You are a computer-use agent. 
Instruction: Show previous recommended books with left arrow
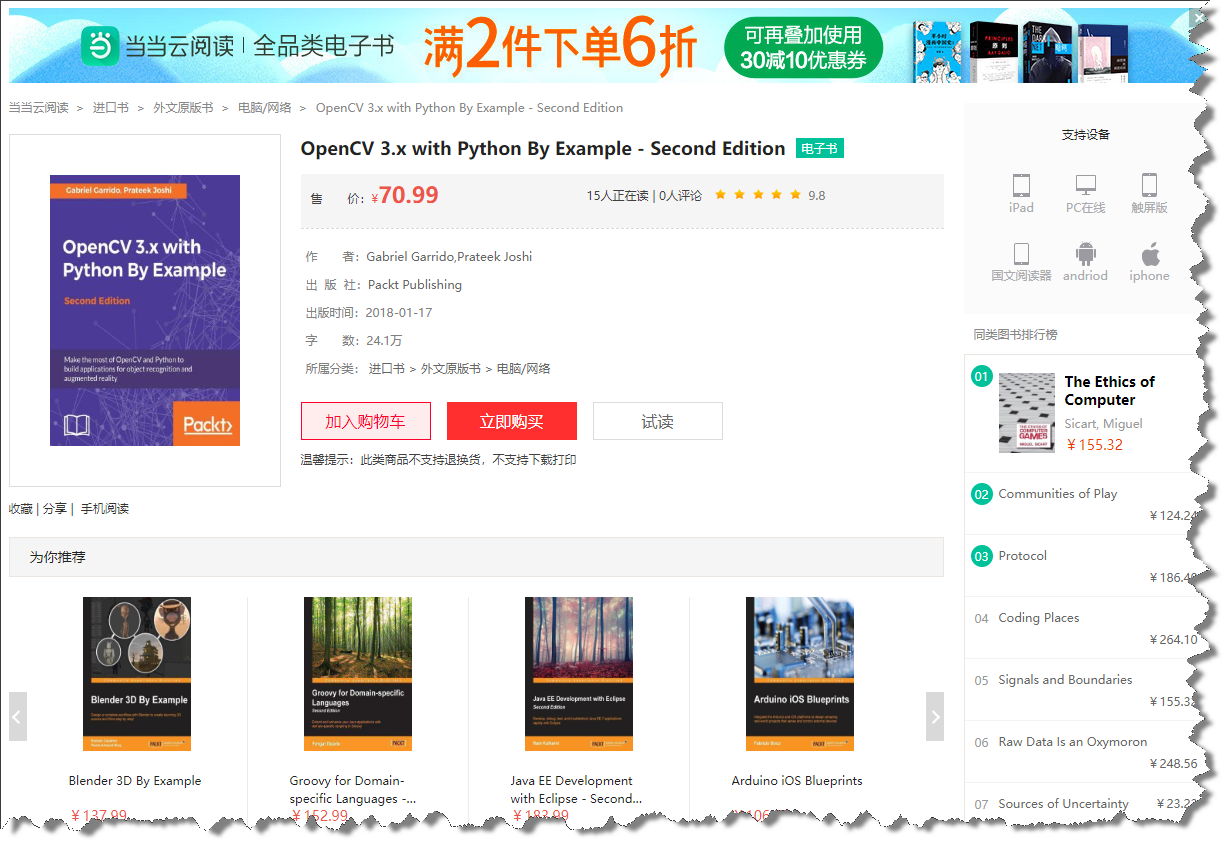click(x=17, y=716)
